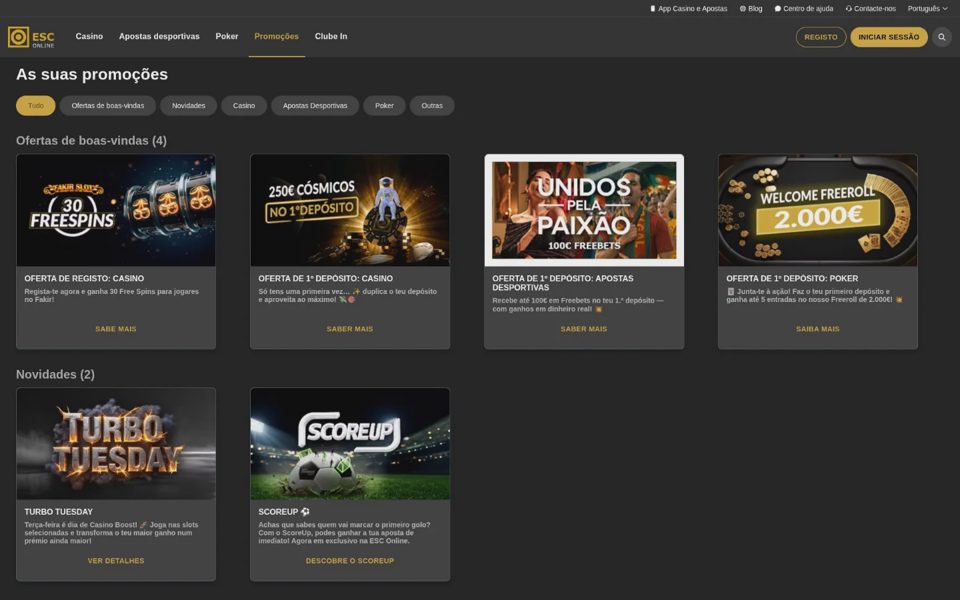
Task: Click SABE MAIS on registo casino offer
Action: (x=116, y=329)
